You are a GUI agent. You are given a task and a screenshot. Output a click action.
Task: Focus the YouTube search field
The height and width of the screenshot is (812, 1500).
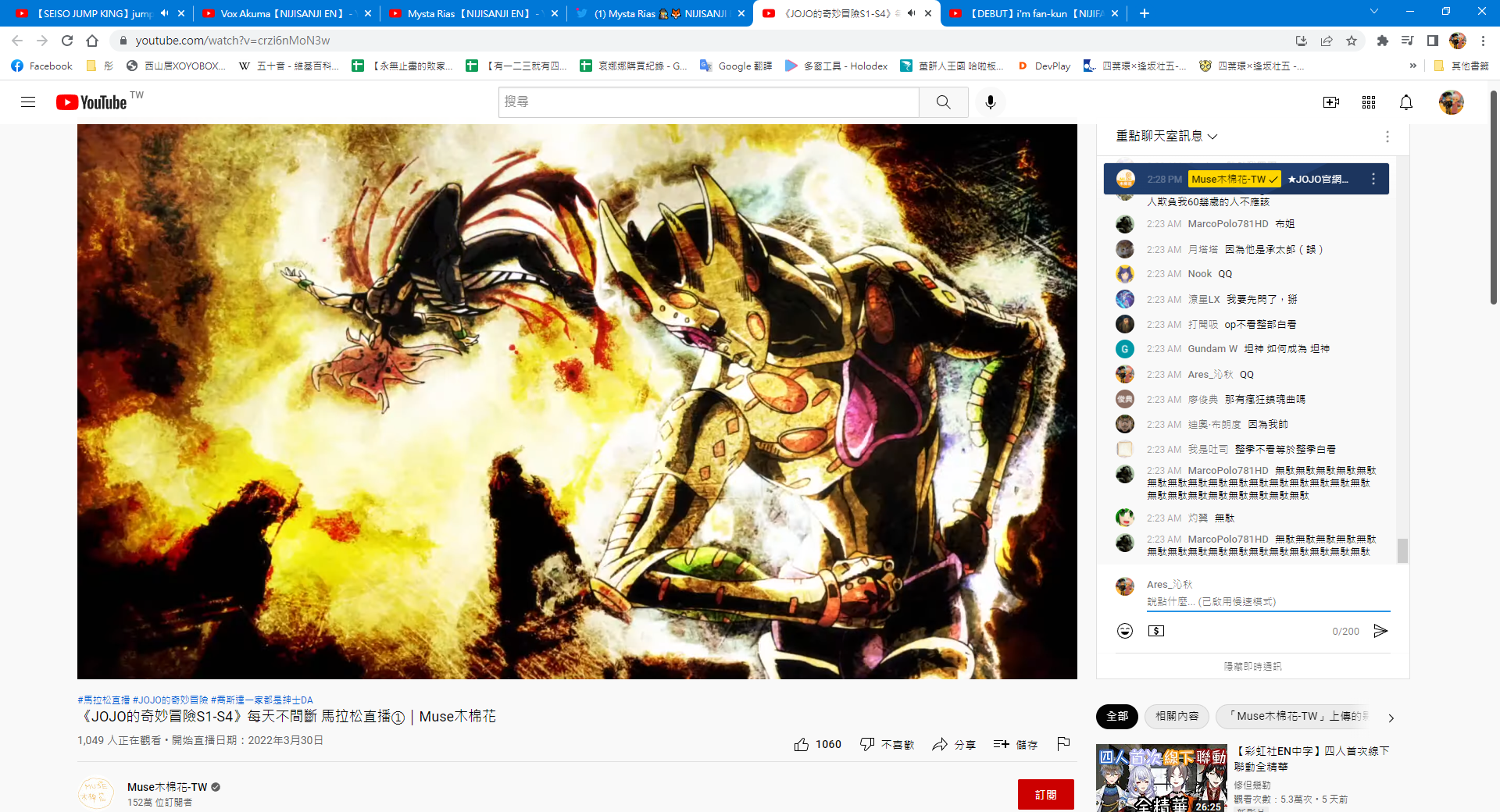709,102
